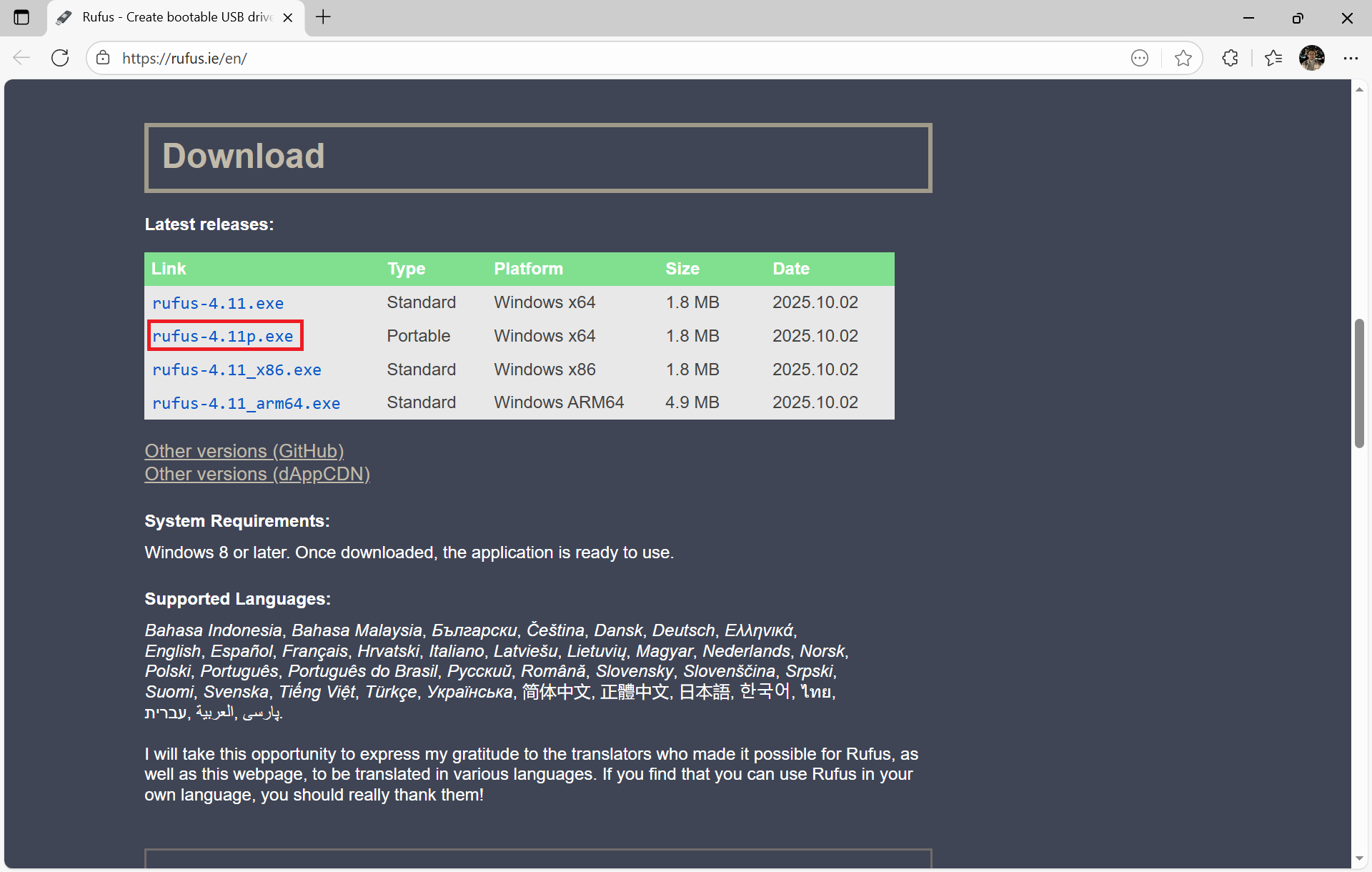The height and width of the screenshot is (872, 1372).
Task: Add page to favorites star icon
Action: [x=1183, y=58]
